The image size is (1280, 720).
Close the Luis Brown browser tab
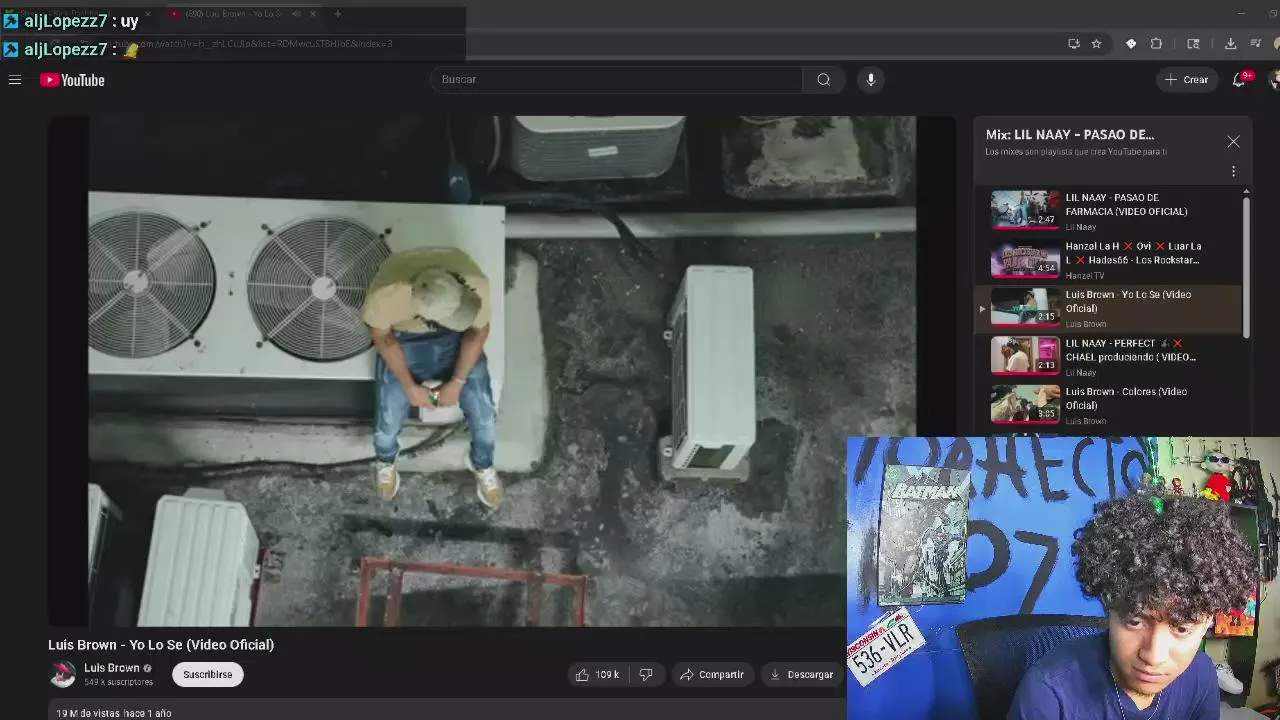coord(313,14)
